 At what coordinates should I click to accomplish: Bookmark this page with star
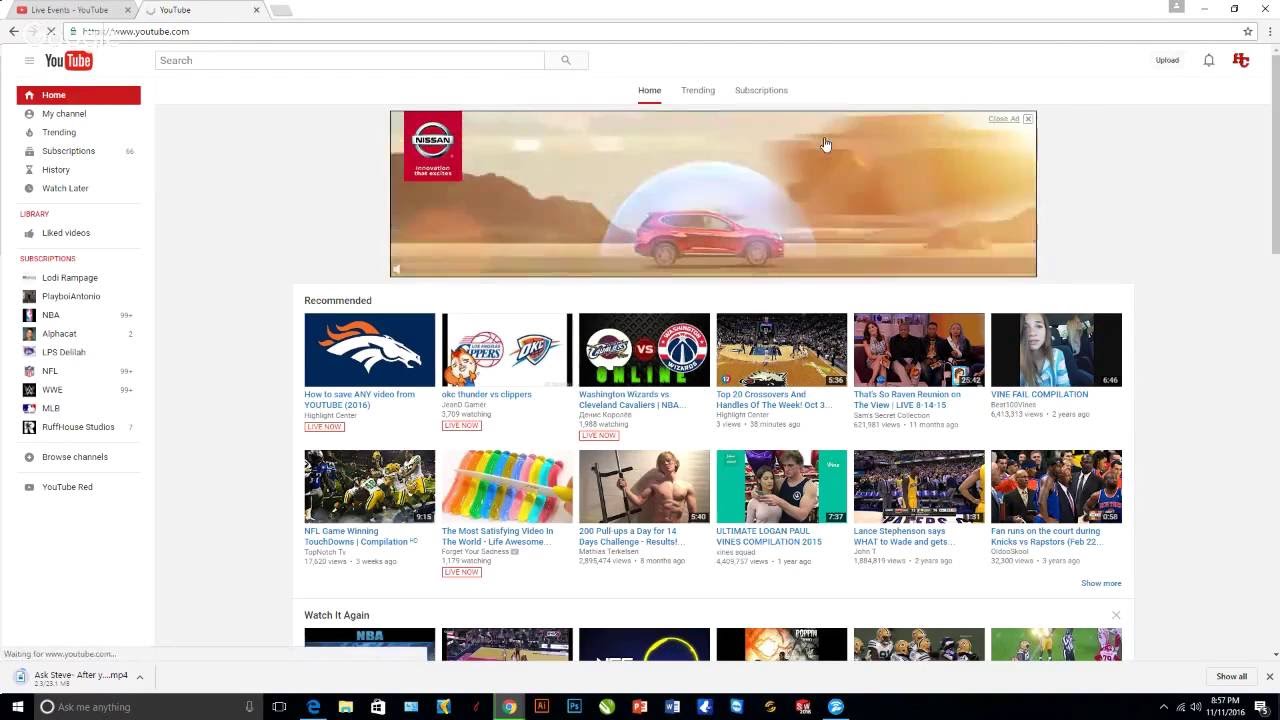click(x=1248, y=31)
